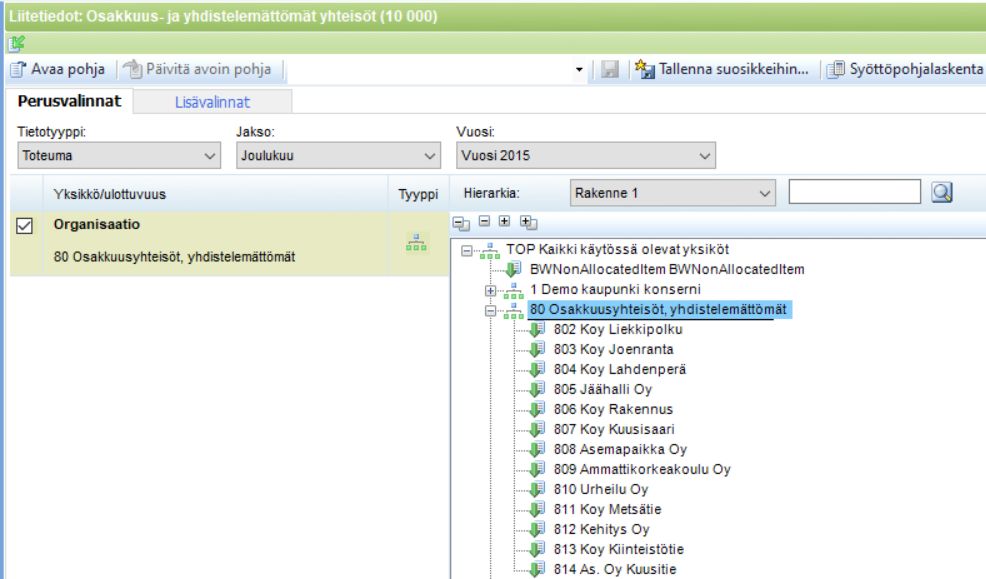Select the Perusvalinnat tab
986x579 pixels.
[69, 101]
